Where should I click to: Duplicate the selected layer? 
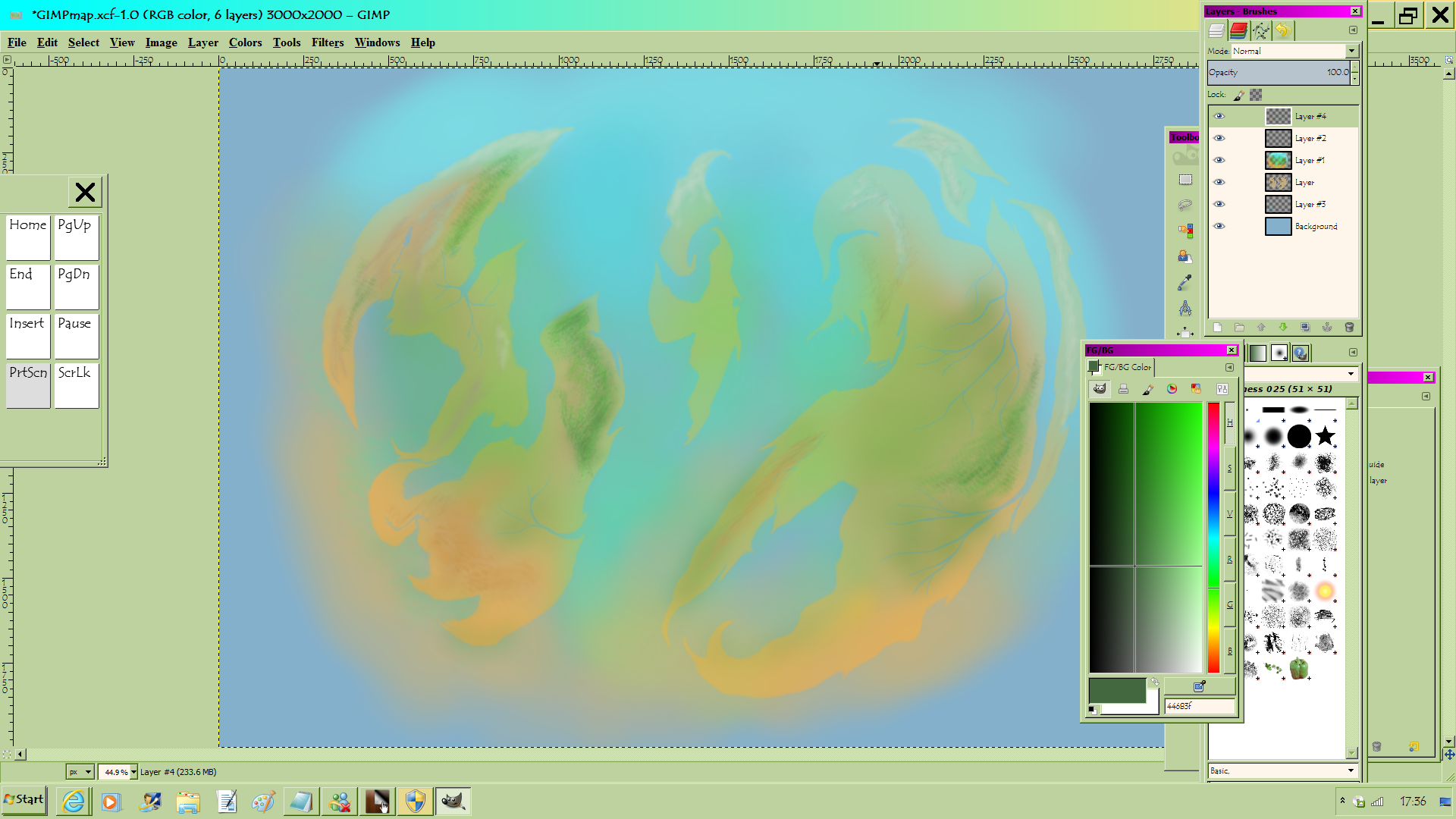click(x=1305, y=327)
